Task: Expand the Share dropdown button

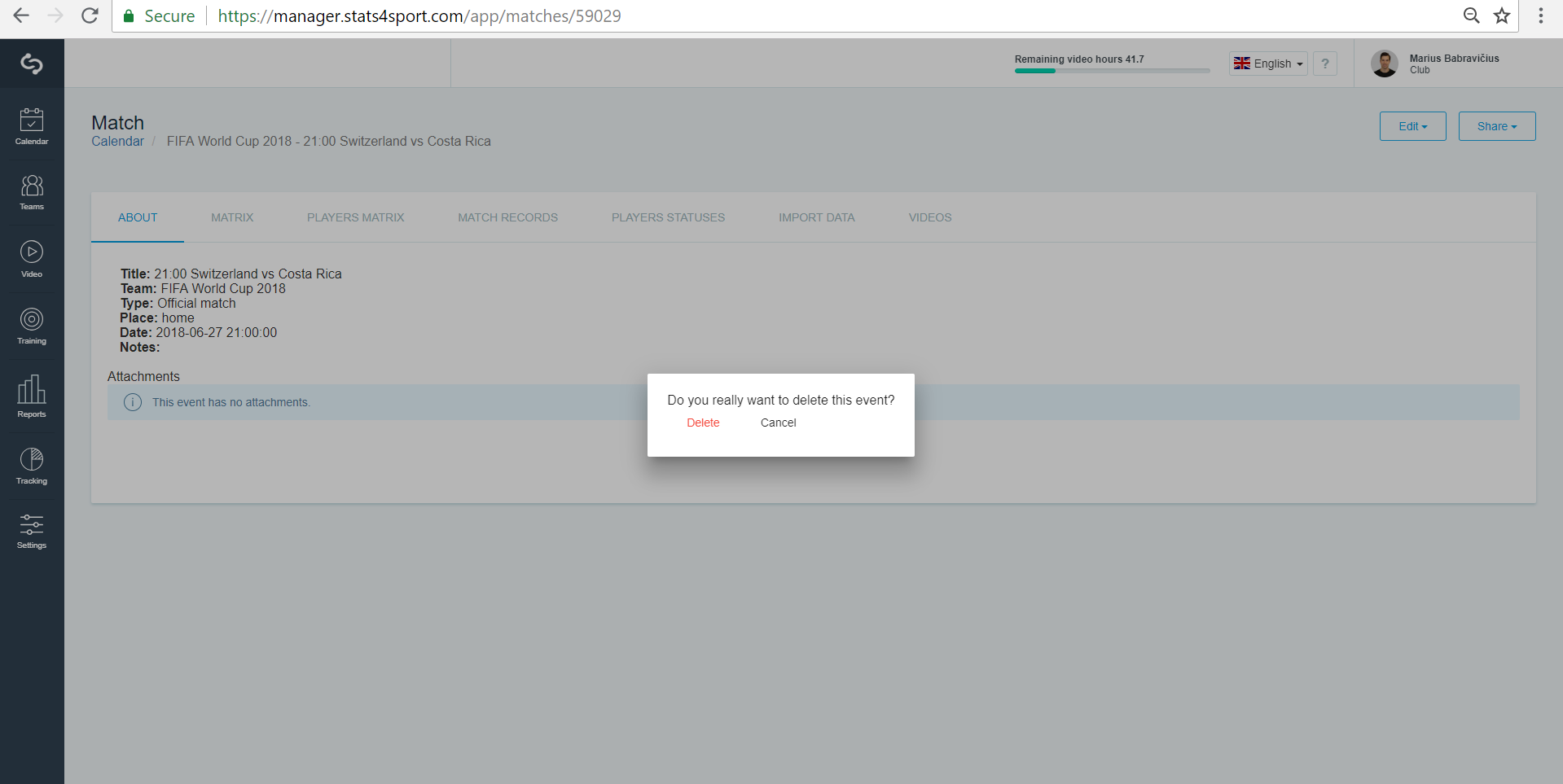Action: (1497, 126)
